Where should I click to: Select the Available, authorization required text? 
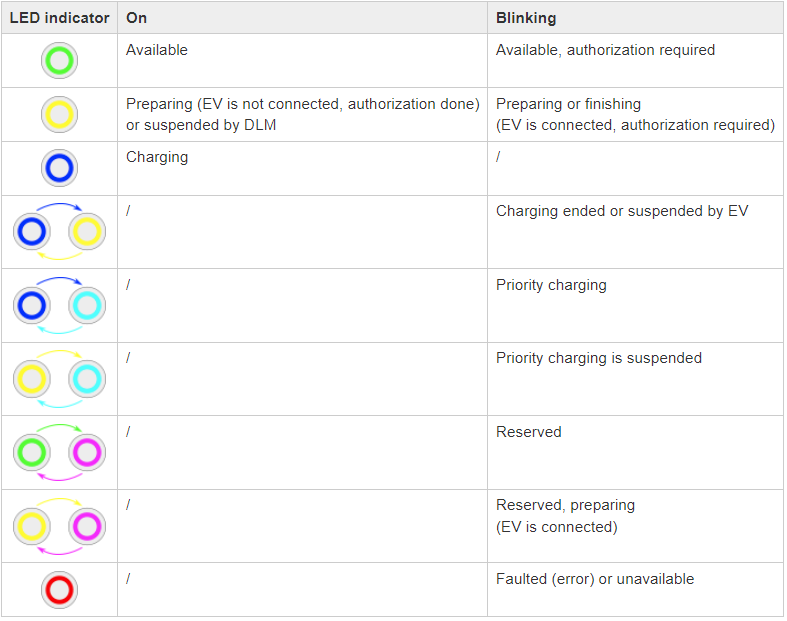(x=605, y=50)
